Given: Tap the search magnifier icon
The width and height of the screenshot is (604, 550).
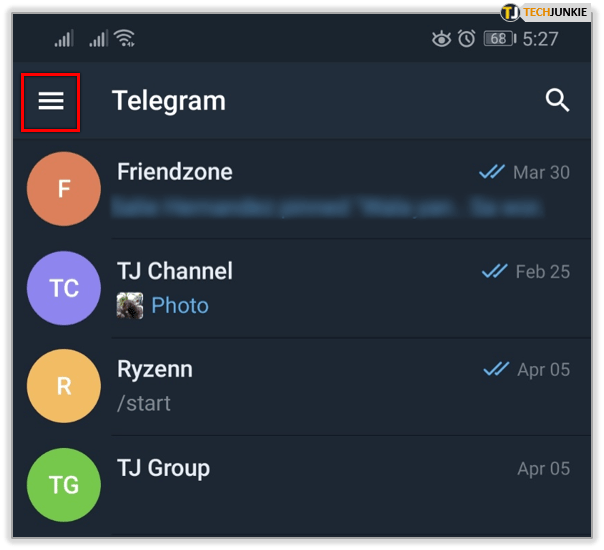Looking at the screenshot, I should (x=557, y=101).
